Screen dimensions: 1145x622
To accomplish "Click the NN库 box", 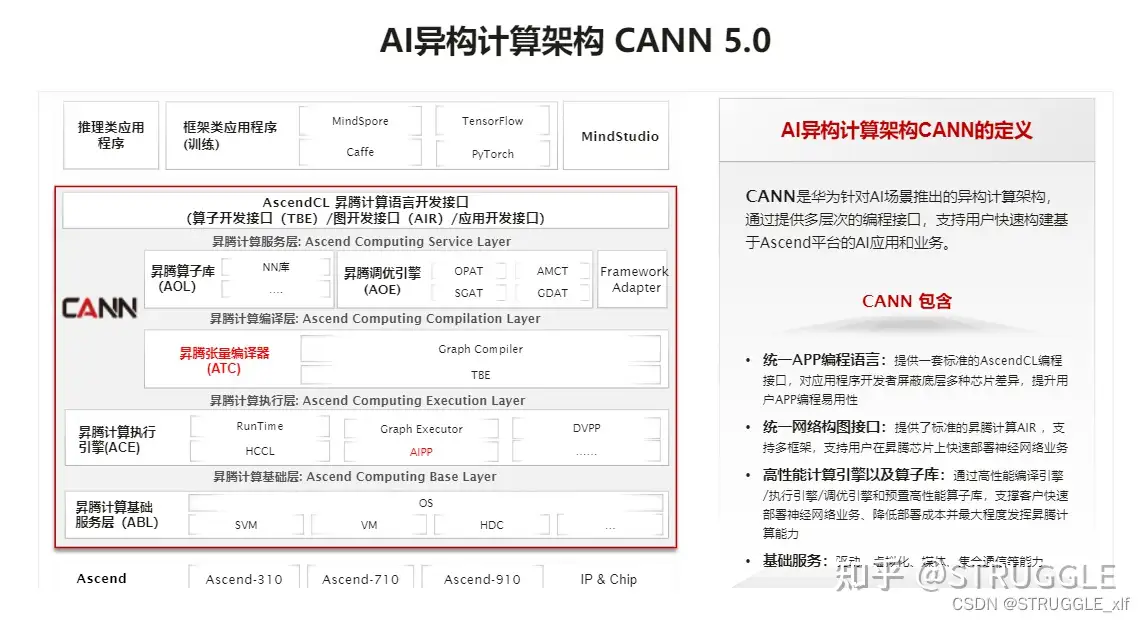I will click(x=275, y=267).
